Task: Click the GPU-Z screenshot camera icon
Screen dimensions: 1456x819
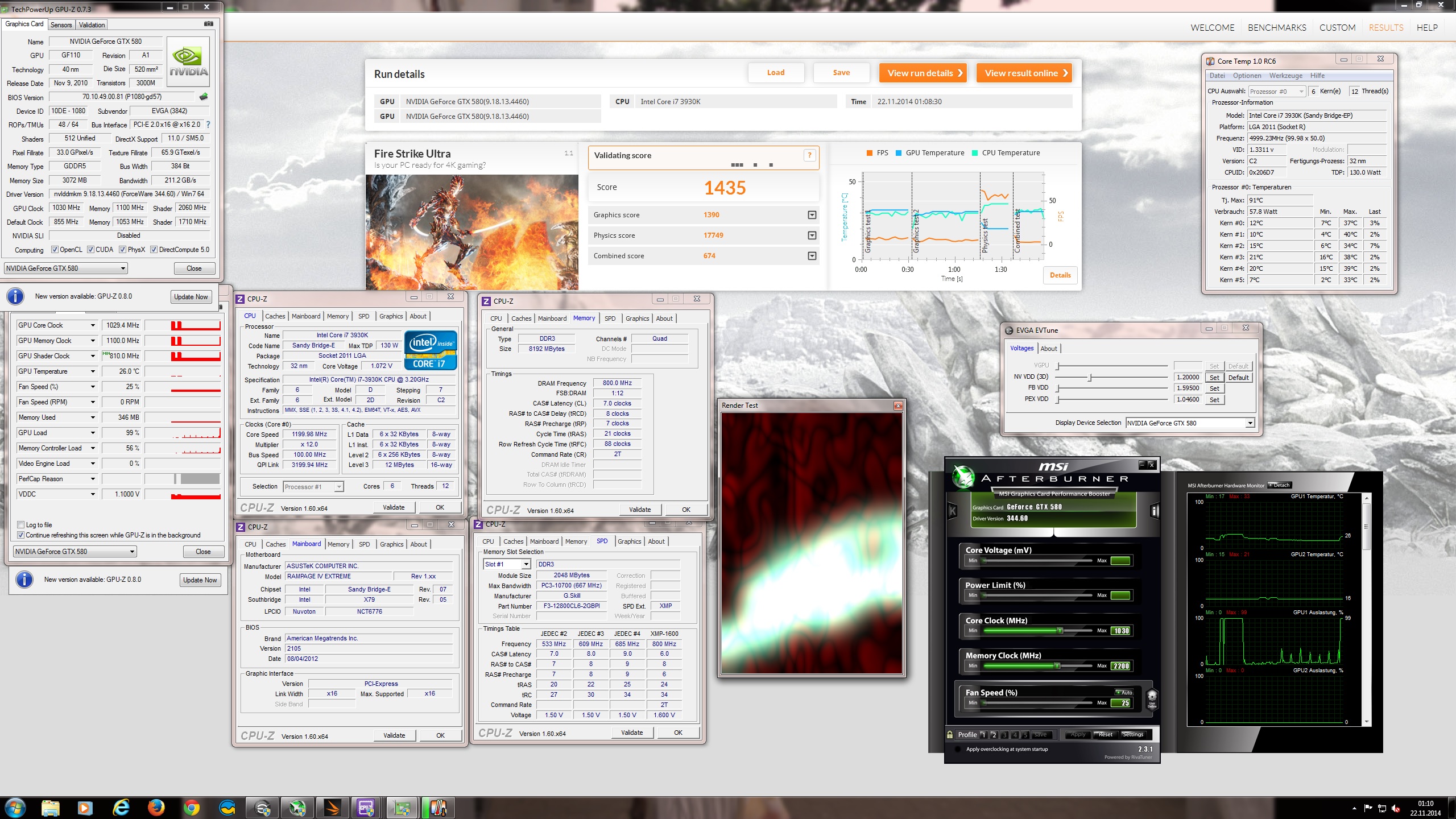Action: coord(208,24)
